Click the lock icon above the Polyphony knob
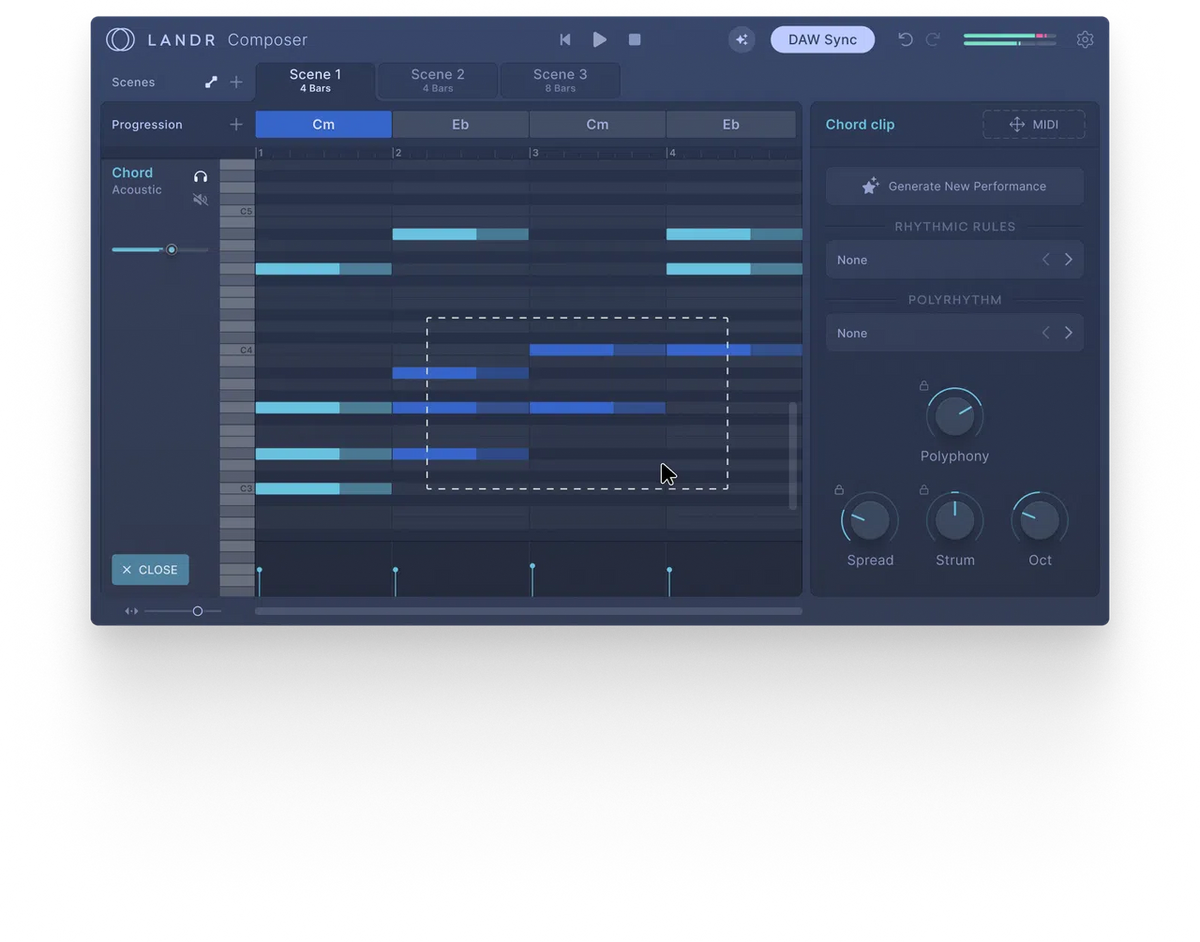The width and height of the screenshot is (1200, 942). pyautogui.click(x=923, y=385)
